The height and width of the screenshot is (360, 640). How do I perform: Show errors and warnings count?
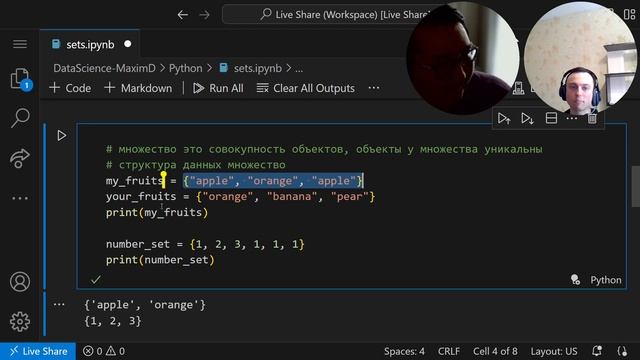tap(104, 351)
